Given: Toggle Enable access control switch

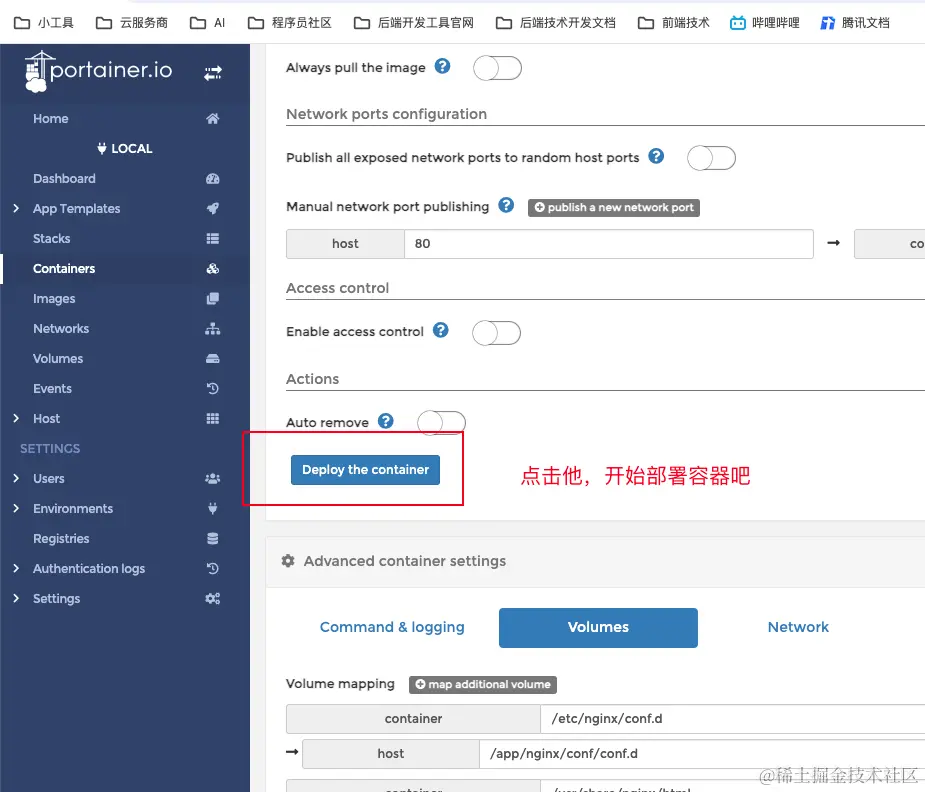Looking at the screenshot, I should (496, 333).
